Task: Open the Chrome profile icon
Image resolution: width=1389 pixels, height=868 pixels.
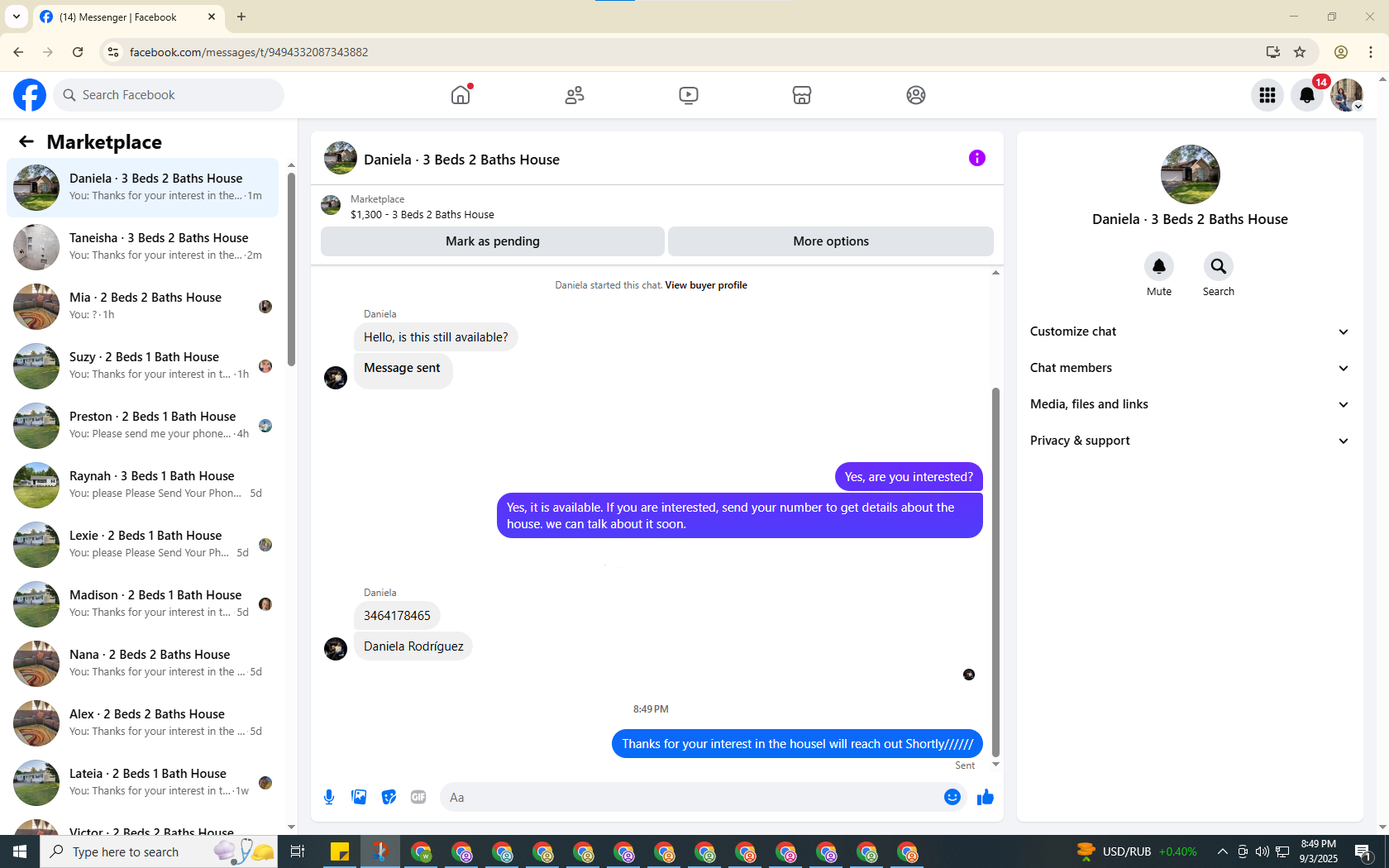Action: click(1341, 52)
